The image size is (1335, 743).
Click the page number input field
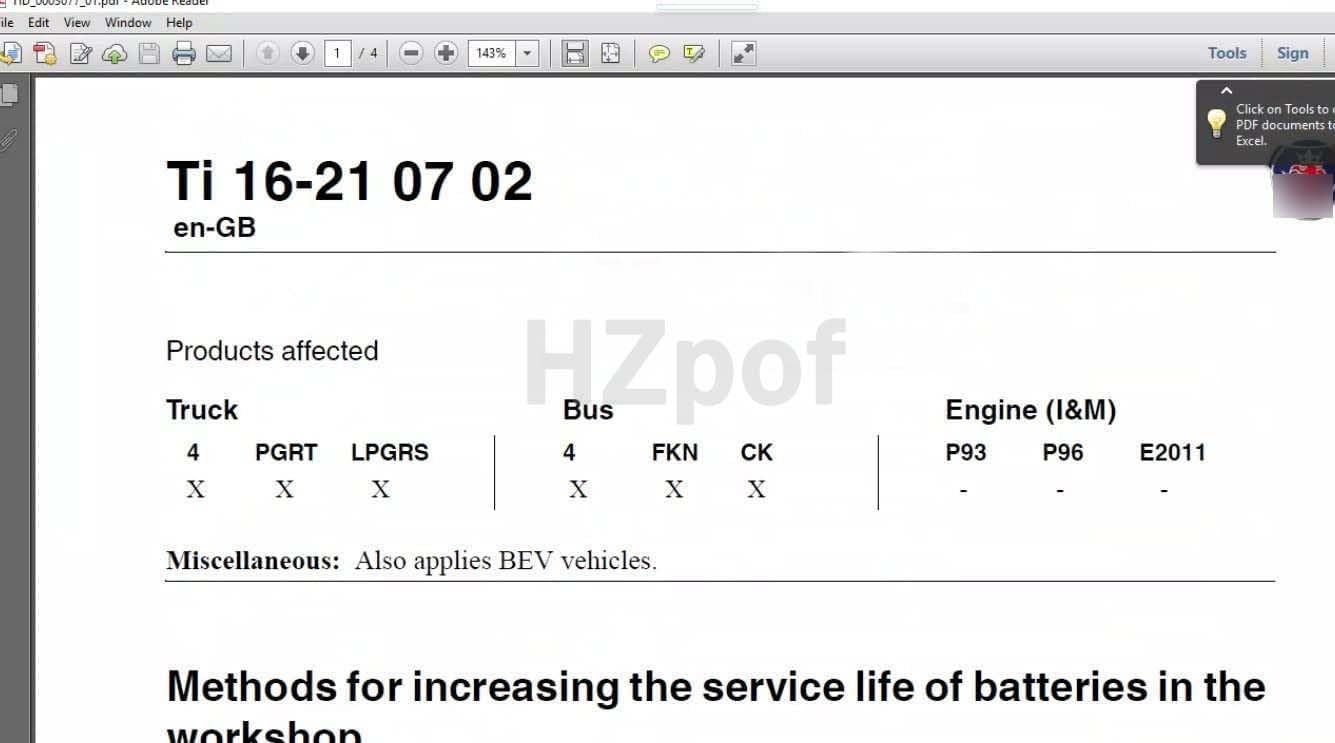[x=337, y=53]
